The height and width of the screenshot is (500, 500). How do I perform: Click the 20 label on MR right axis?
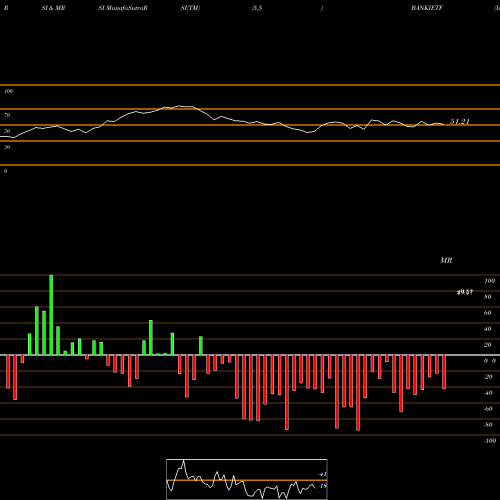pyautogui.click(x=488, y=345)
